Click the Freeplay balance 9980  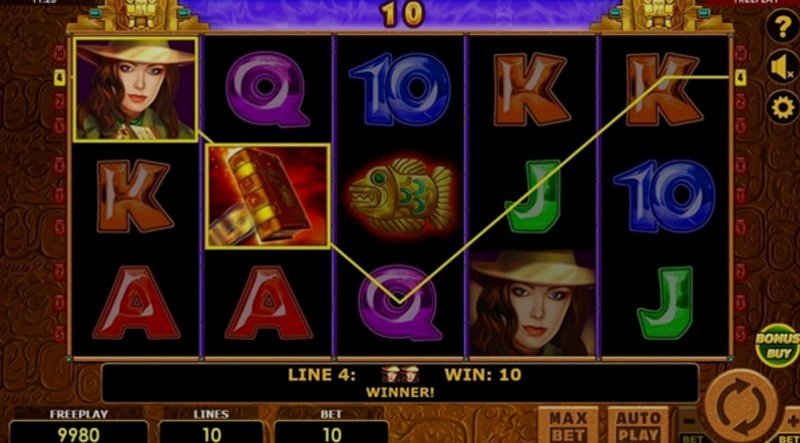coord(79,434)
